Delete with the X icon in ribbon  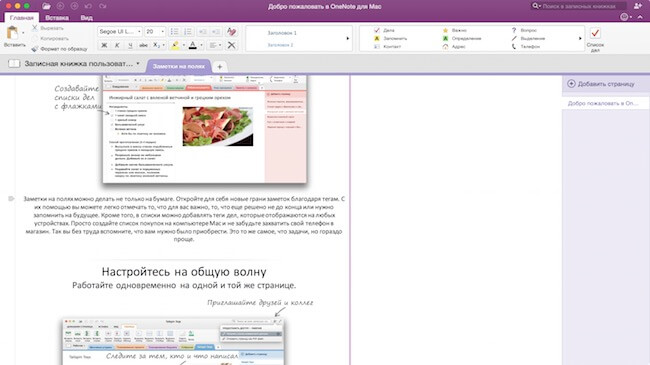(231, 45)
